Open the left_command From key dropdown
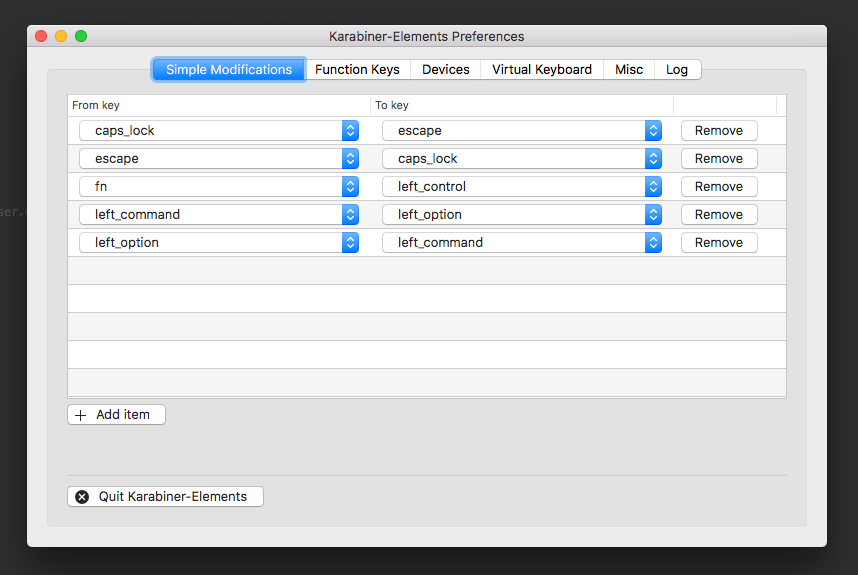Image resolution: width=858 pixels, height=575 pixels. click(219, 214)
